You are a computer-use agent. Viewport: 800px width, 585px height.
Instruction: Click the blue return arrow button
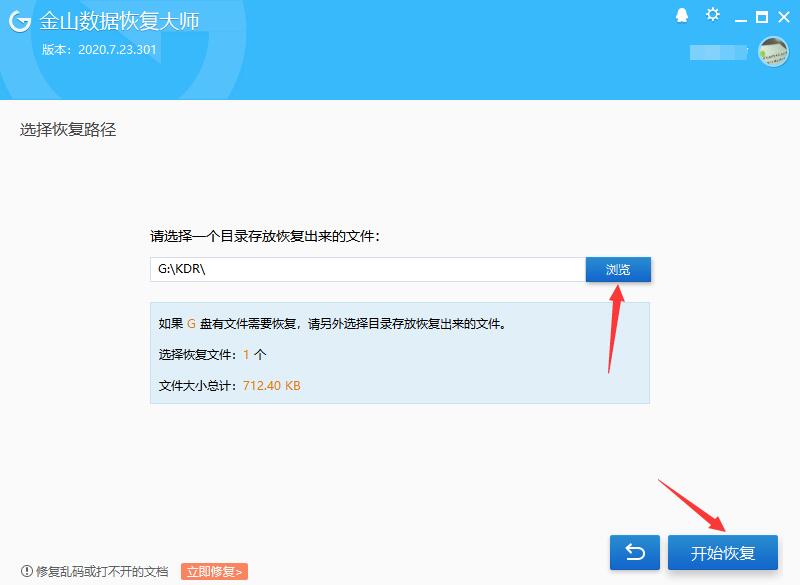[634, 551]
